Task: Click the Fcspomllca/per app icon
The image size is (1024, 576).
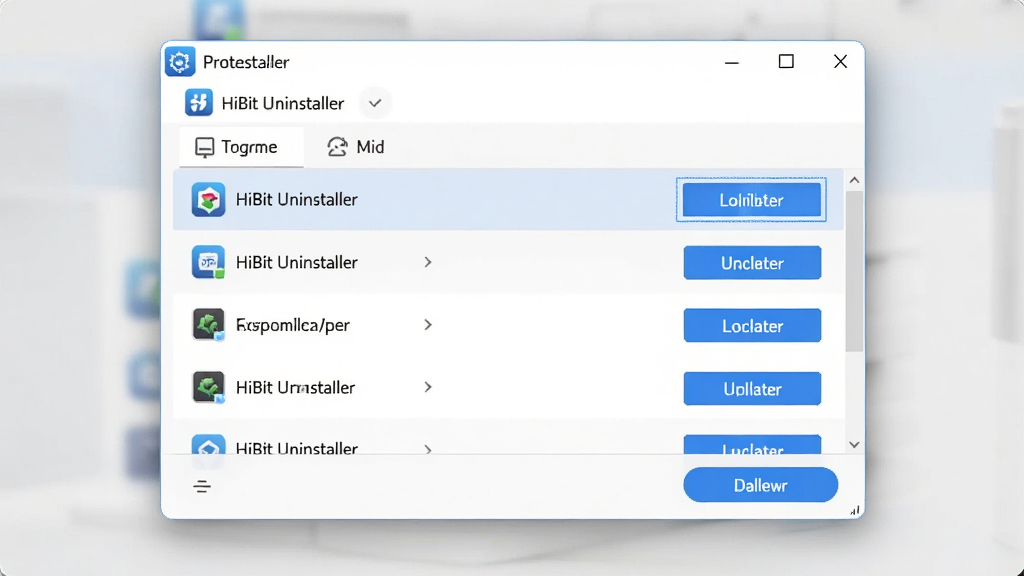Action: (208, 325)
